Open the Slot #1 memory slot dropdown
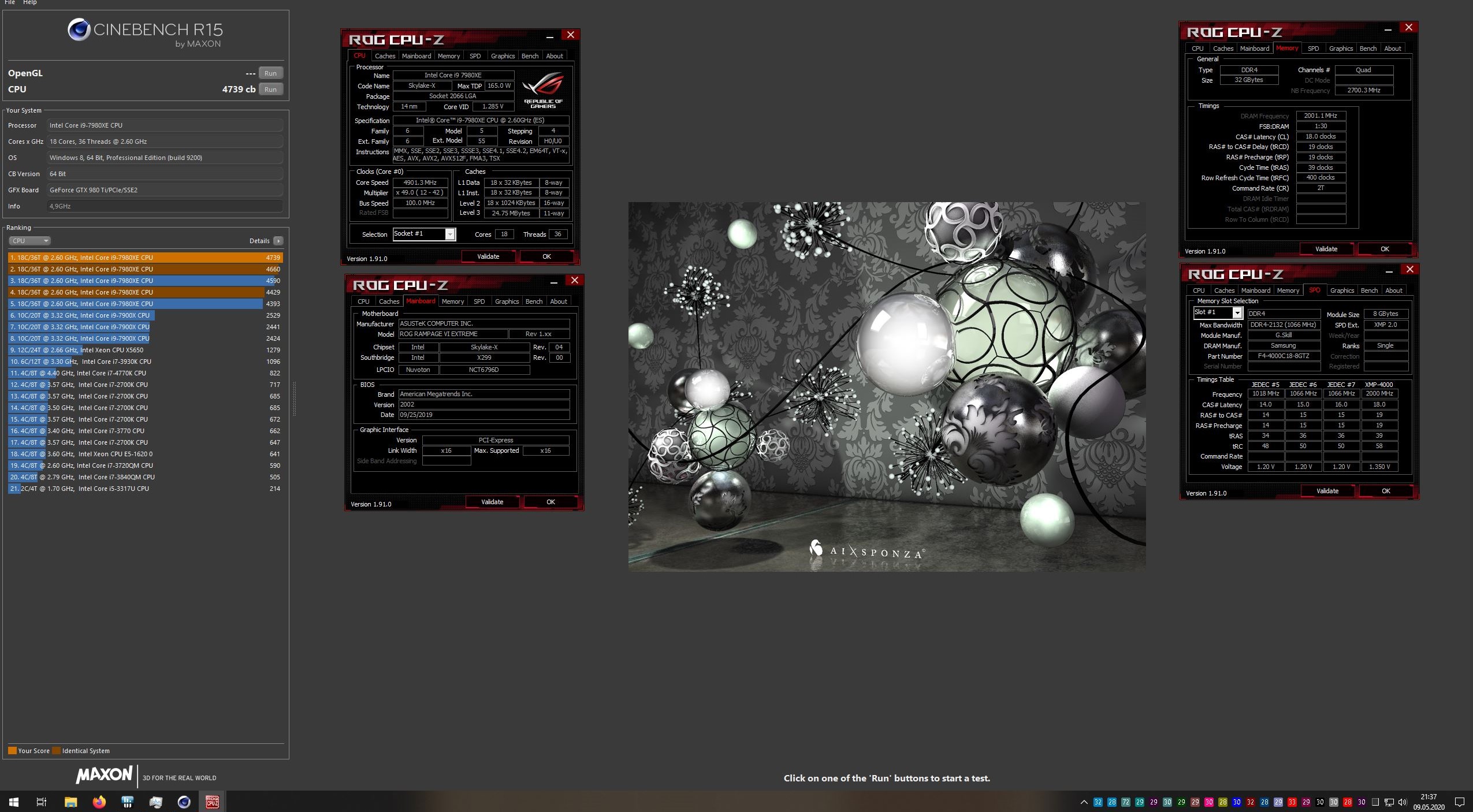 [1218, 312]
